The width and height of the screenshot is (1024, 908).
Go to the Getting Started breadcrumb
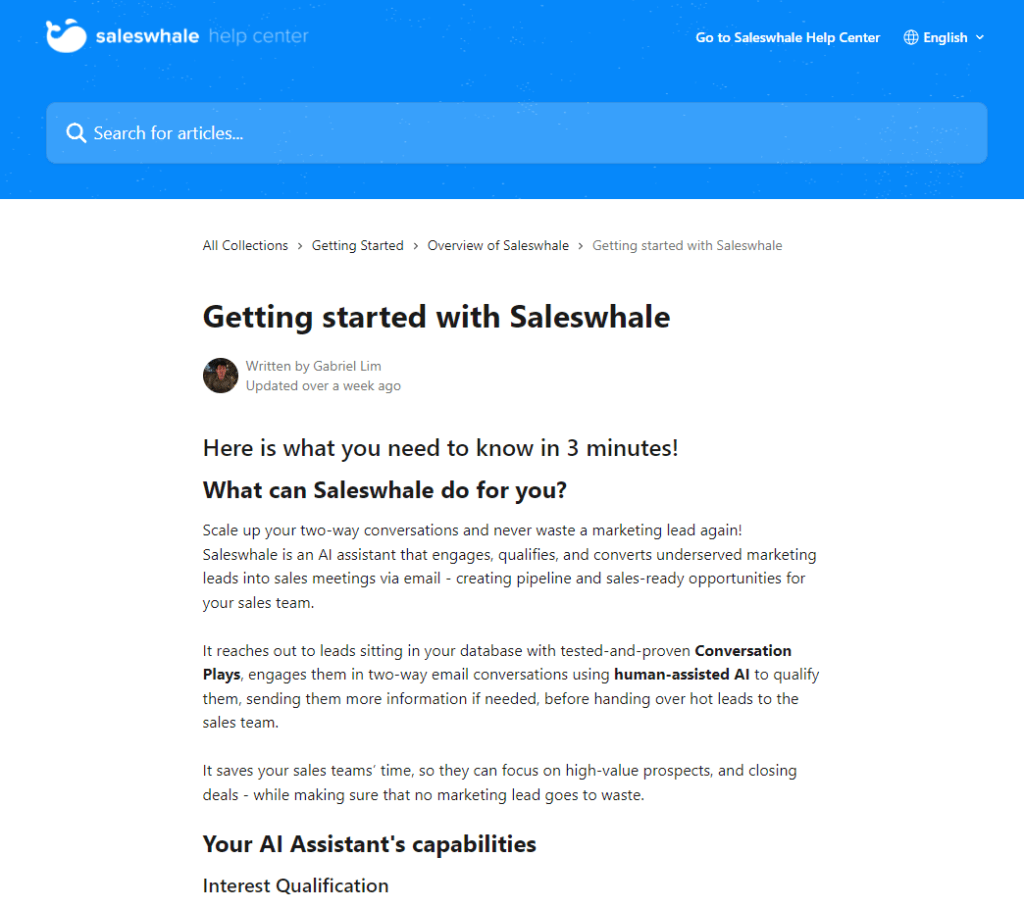pyautogui.click(x=357, y=245)
